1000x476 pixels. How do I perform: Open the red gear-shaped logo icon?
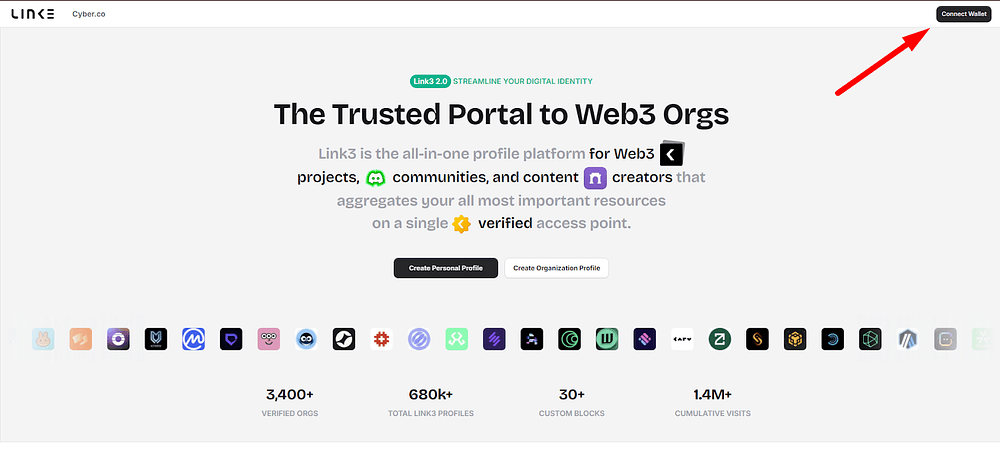click(x=381, y=339)
